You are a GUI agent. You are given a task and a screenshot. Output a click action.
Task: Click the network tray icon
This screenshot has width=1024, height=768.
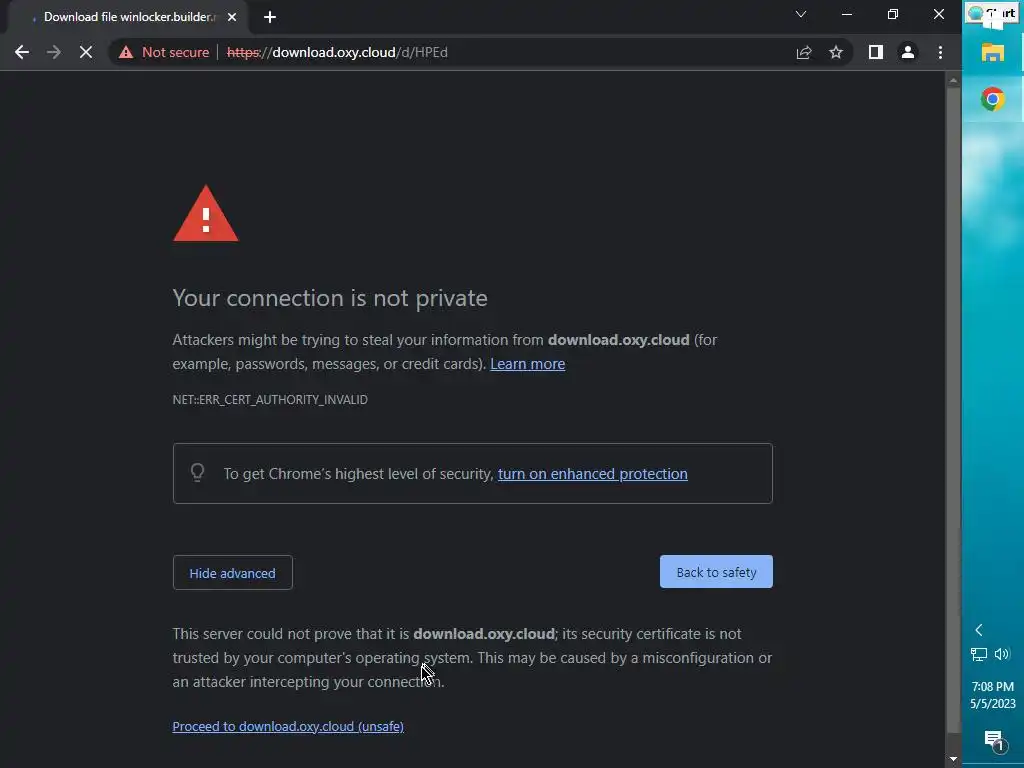click(x=978, y=654)
